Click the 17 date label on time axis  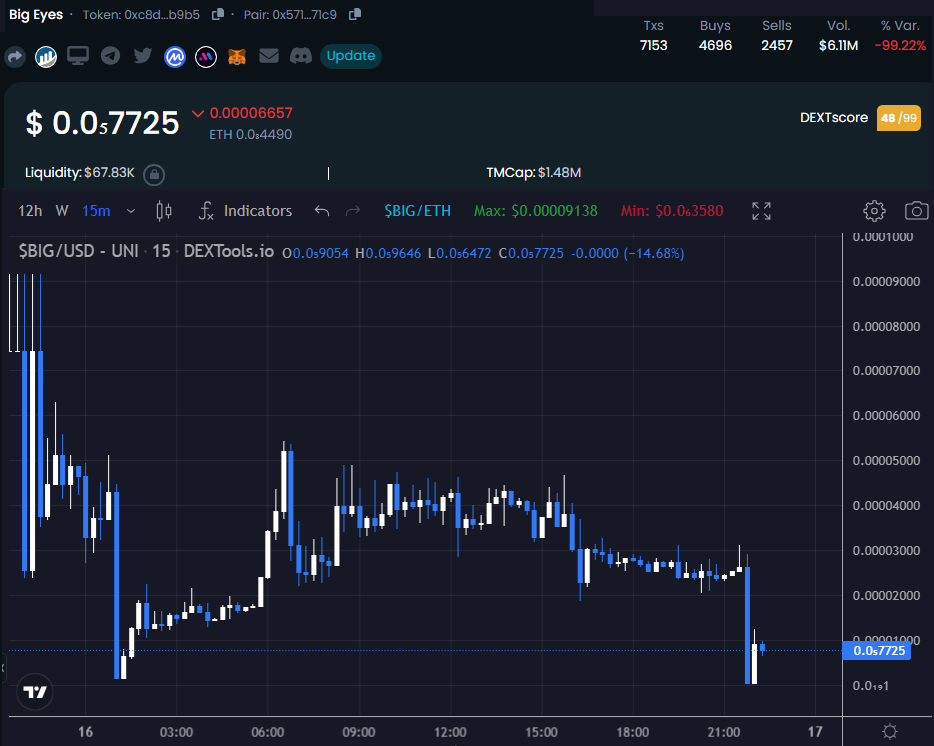coord(815,732)
